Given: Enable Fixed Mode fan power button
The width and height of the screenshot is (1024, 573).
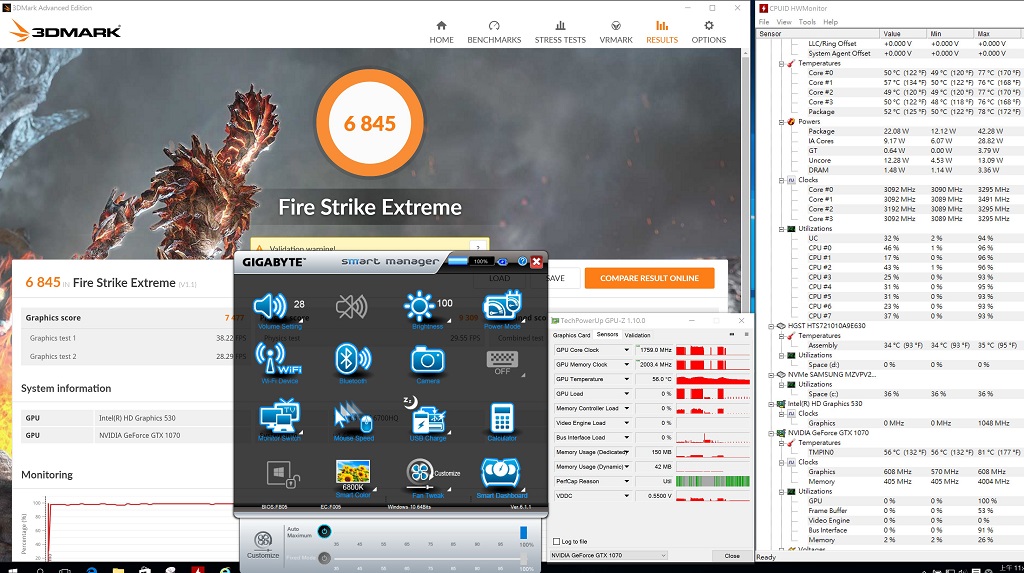Looking at the screenshot, I should click(325, 558).
